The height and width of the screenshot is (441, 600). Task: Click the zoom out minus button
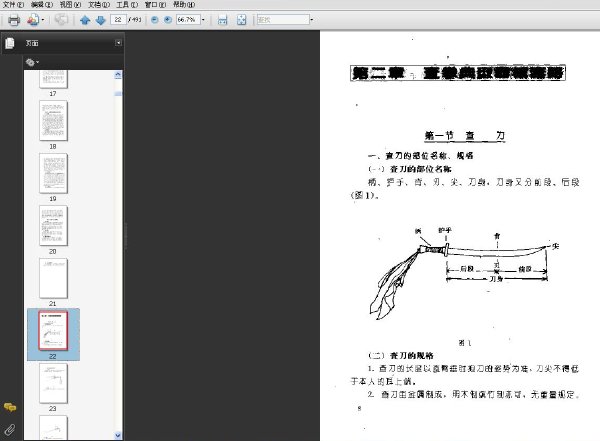pyautogui.click(x=155, y=20)
